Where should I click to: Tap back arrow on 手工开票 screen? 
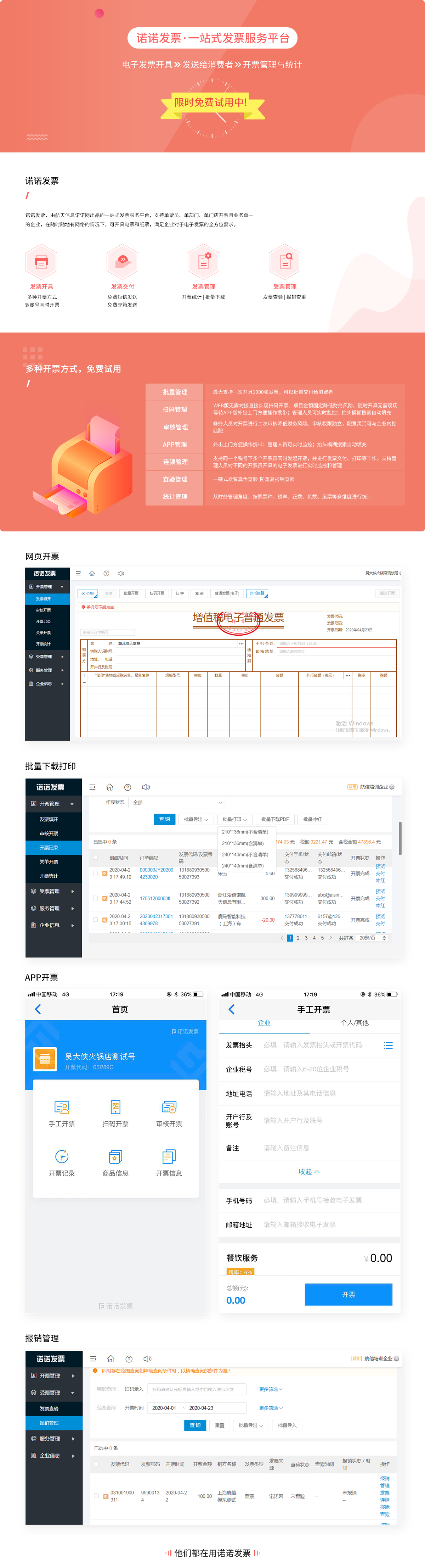pyautogui.click(x=232, y=1009)
